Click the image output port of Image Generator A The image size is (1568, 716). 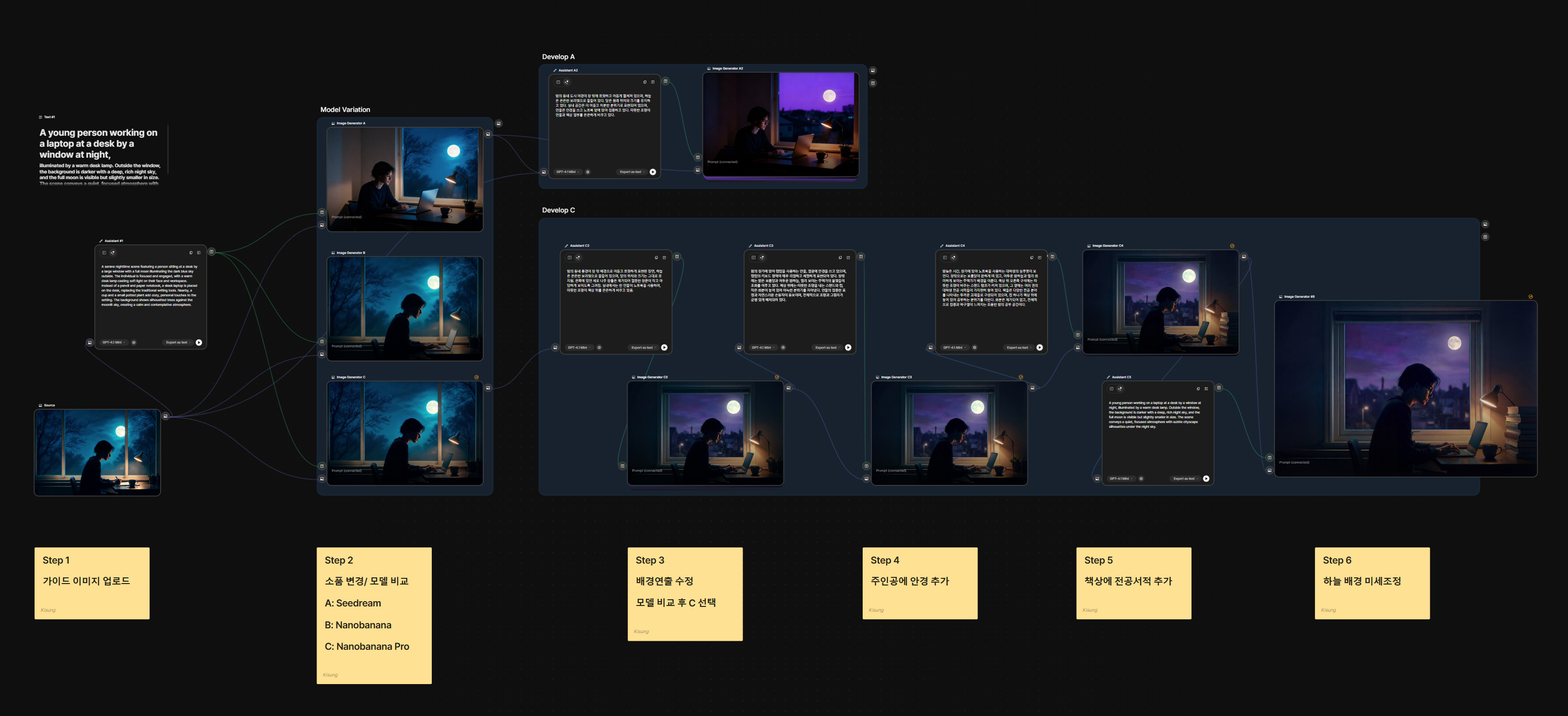pyautogui.click(x=488, y=134)
